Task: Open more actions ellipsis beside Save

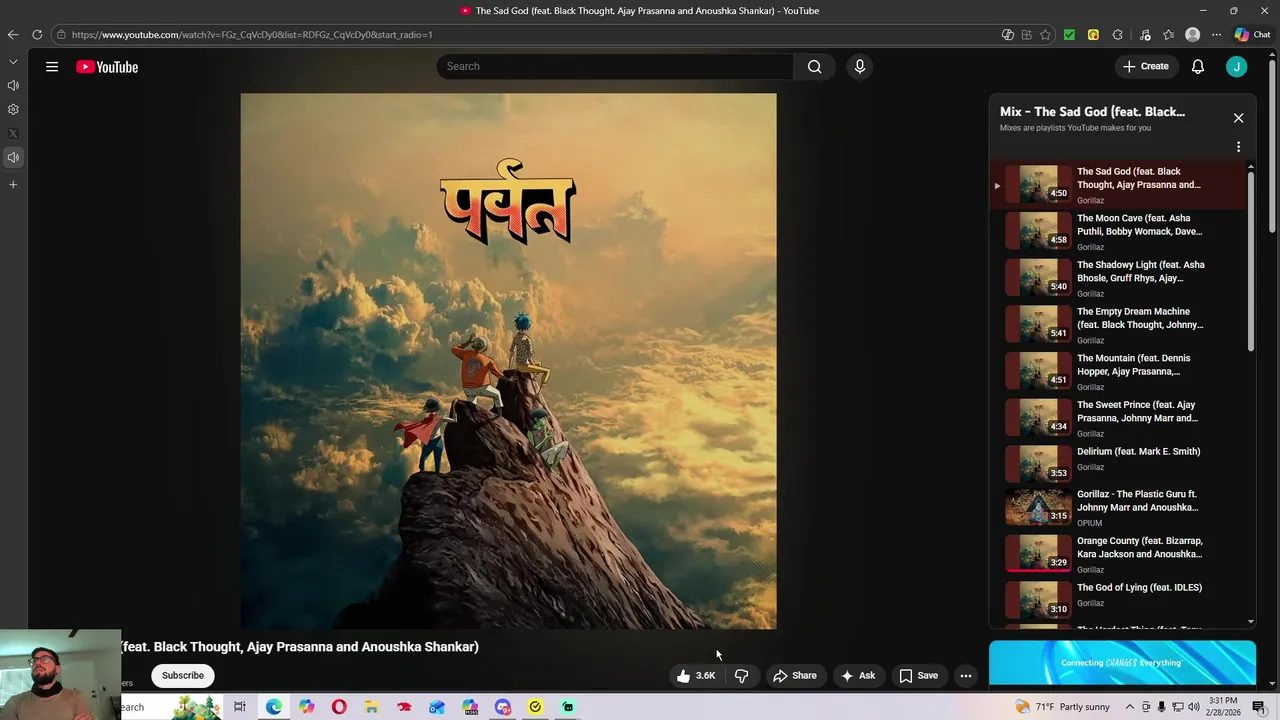Action: (966, 676)
